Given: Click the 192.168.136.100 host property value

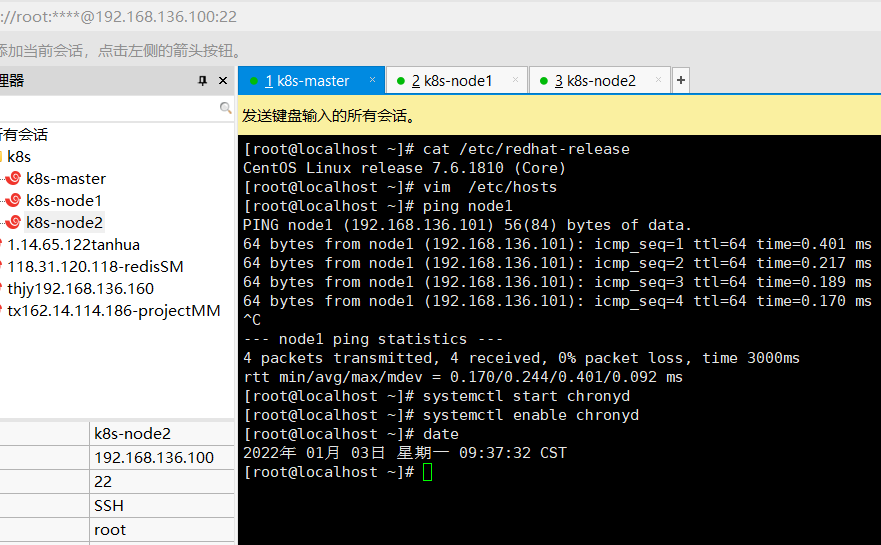Looking at the screenshot, I should coord(162,458).
